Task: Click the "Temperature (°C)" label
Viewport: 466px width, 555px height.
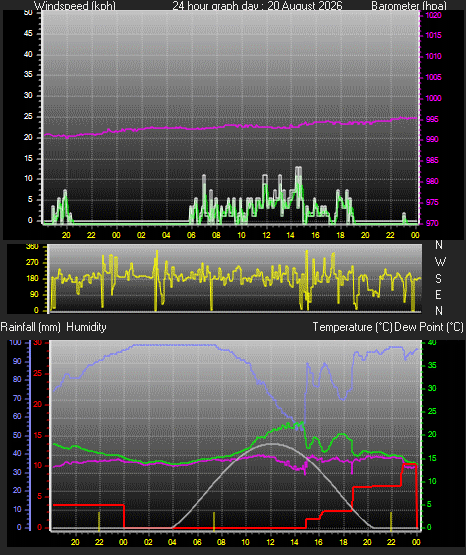Action: point(352,327)
